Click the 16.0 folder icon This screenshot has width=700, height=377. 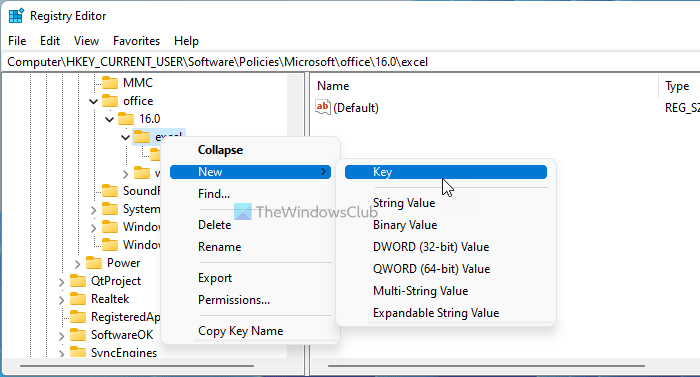[126, 119]
